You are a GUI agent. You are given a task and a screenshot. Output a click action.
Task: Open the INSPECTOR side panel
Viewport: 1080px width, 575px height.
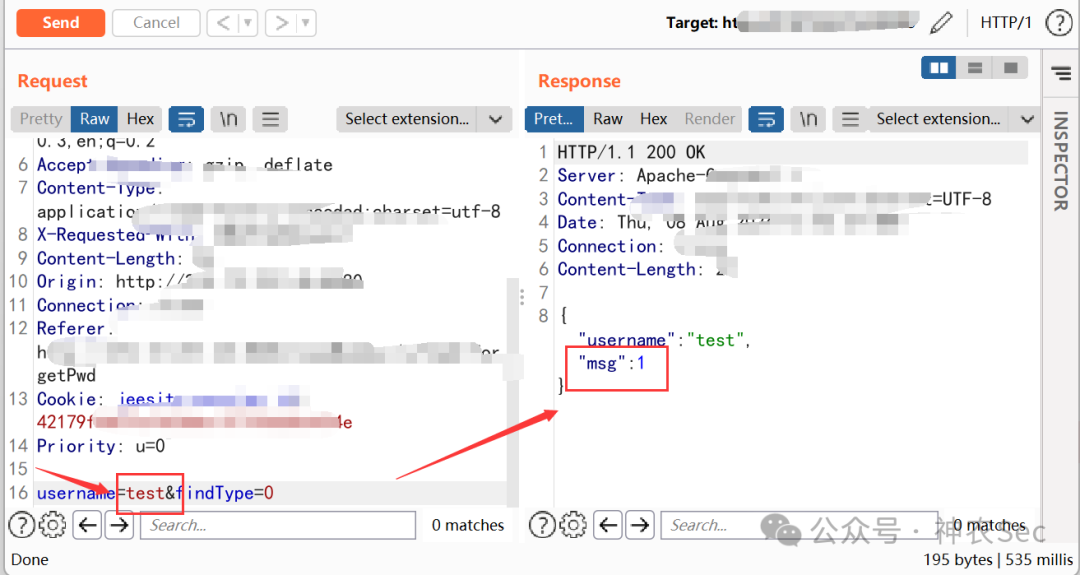click(1060, 161)
